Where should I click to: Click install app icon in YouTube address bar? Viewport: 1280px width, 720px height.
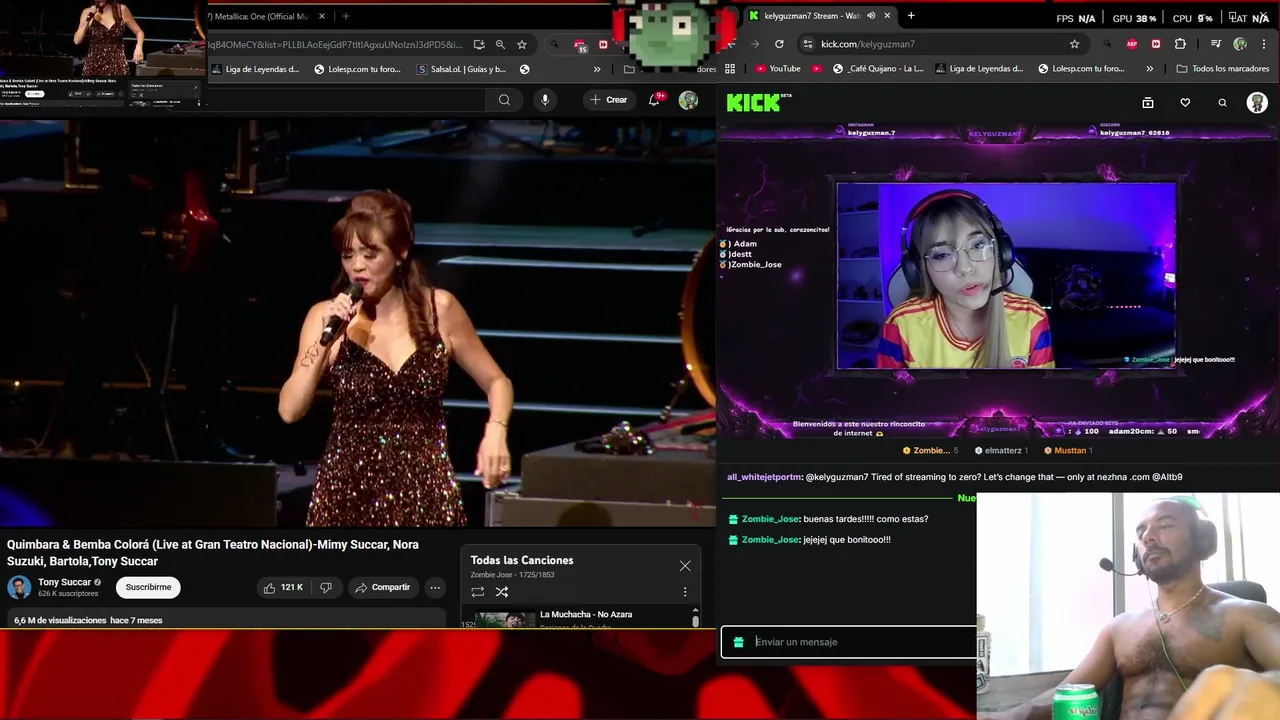pyautogui.click(x=479, y=44)
